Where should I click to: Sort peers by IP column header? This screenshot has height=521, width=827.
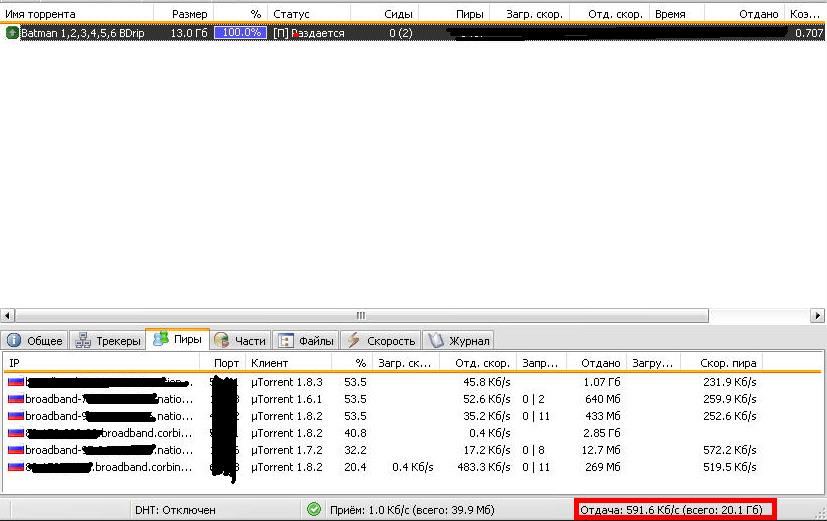tap(101, 363)
